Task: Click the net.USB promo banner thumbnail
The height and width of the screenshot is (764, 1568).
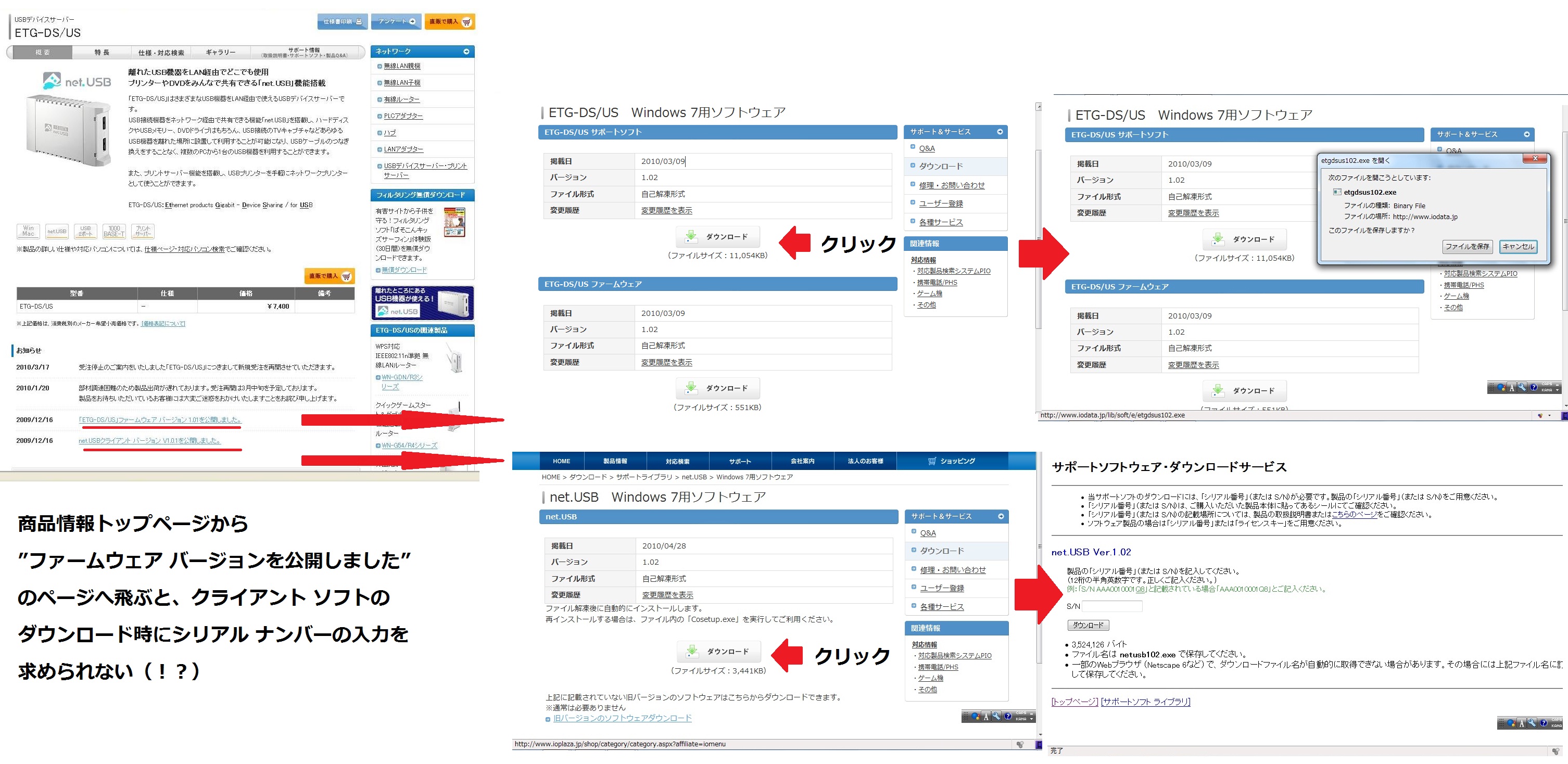Action: (422, 303)
